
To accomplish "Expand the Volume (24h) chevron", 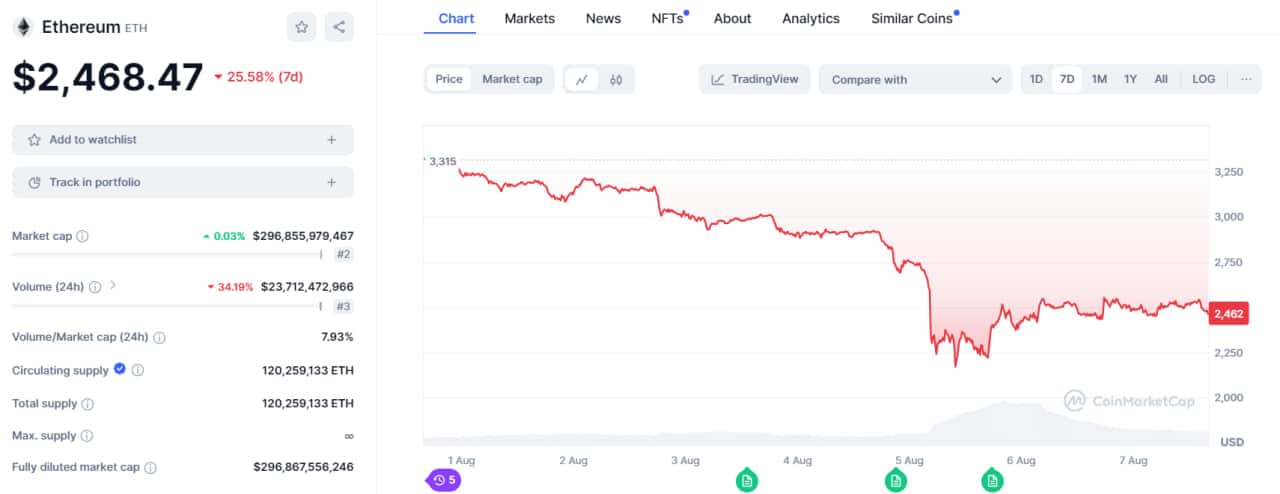I will tap(112, 286).
